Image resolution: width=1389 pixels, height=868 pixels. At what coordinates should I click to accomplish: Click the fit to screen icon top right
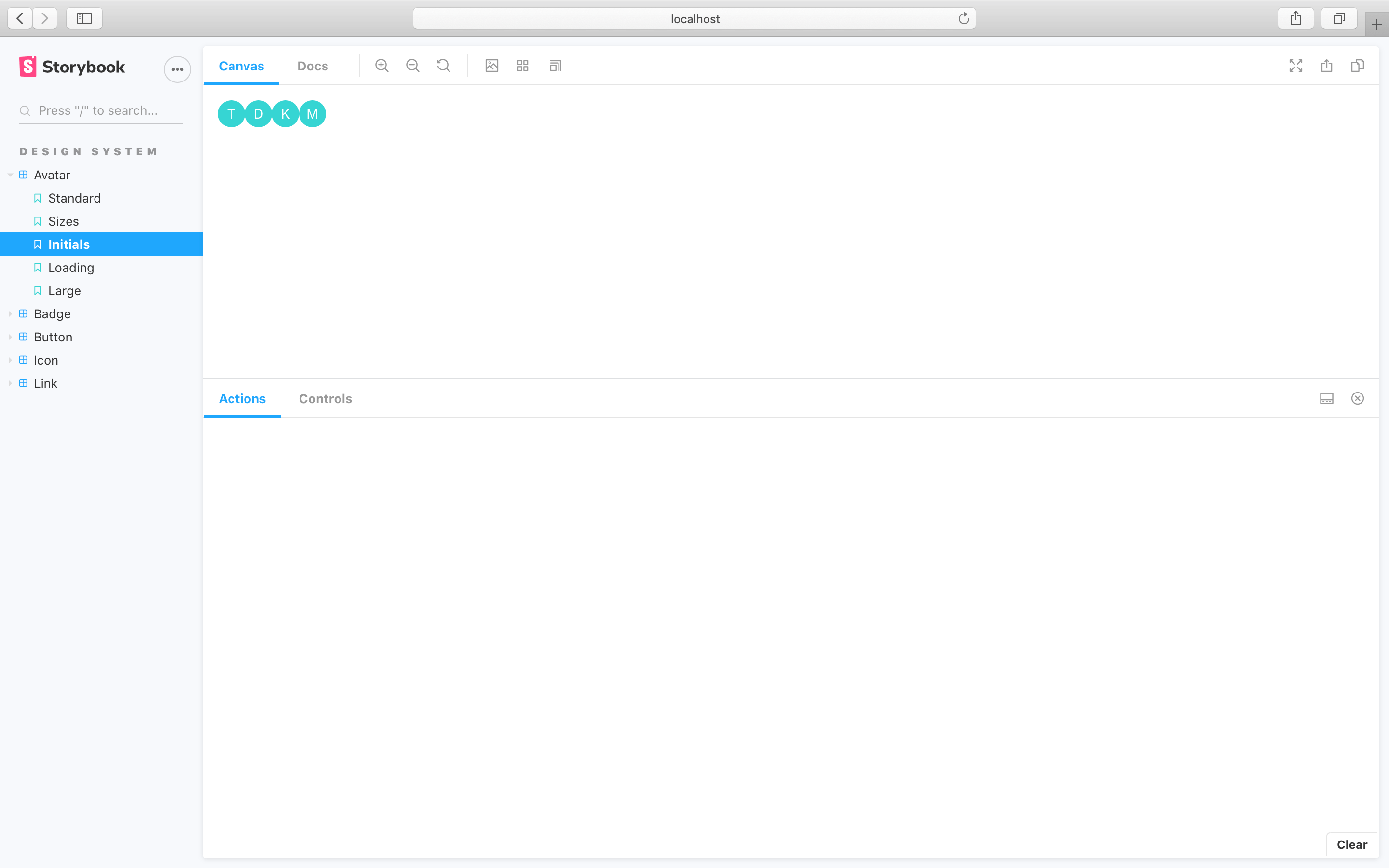1296,65
